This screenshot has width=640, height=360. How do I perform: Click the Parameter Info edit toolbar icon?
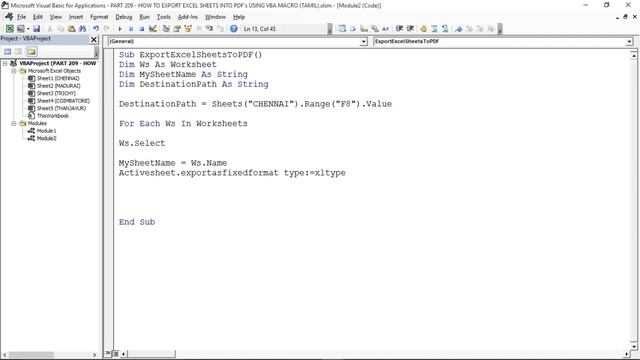(374, 29)
